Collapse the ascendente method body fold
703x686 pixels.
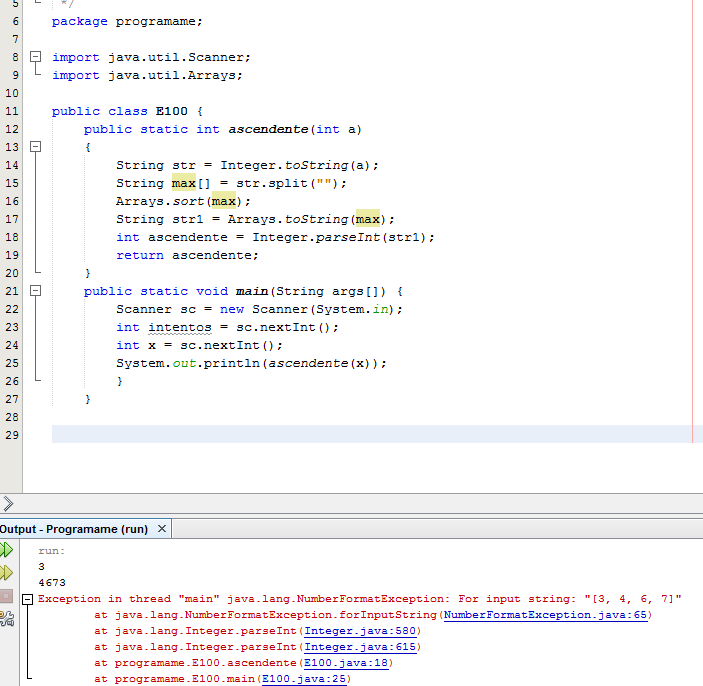(36, 147)
